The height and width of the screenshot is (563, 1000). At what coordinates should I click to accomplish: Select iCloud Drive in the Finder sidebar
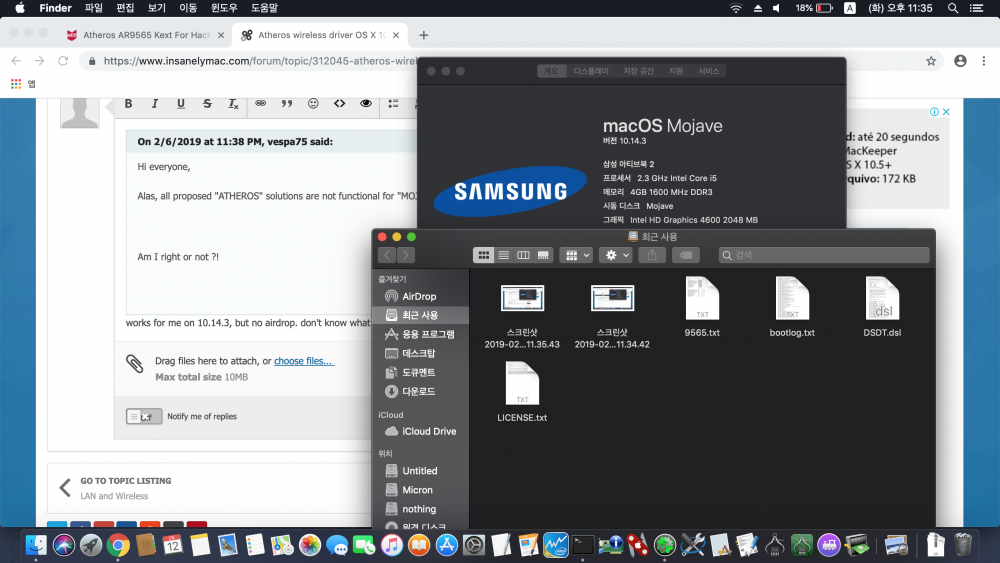pos(420,432)
